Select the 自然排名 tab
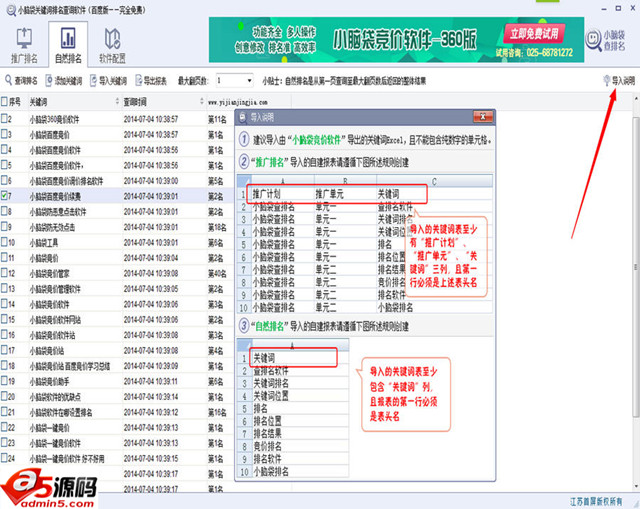This screenshot has width=640, height=509. click(68, 45)
